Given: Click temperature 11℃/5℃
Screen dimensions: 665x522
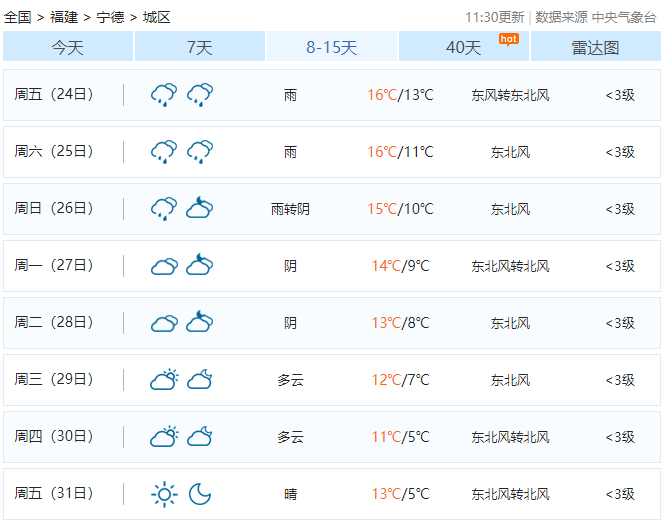Looking at the screenshot, I should pyautogui.click(x=400, y=436).
